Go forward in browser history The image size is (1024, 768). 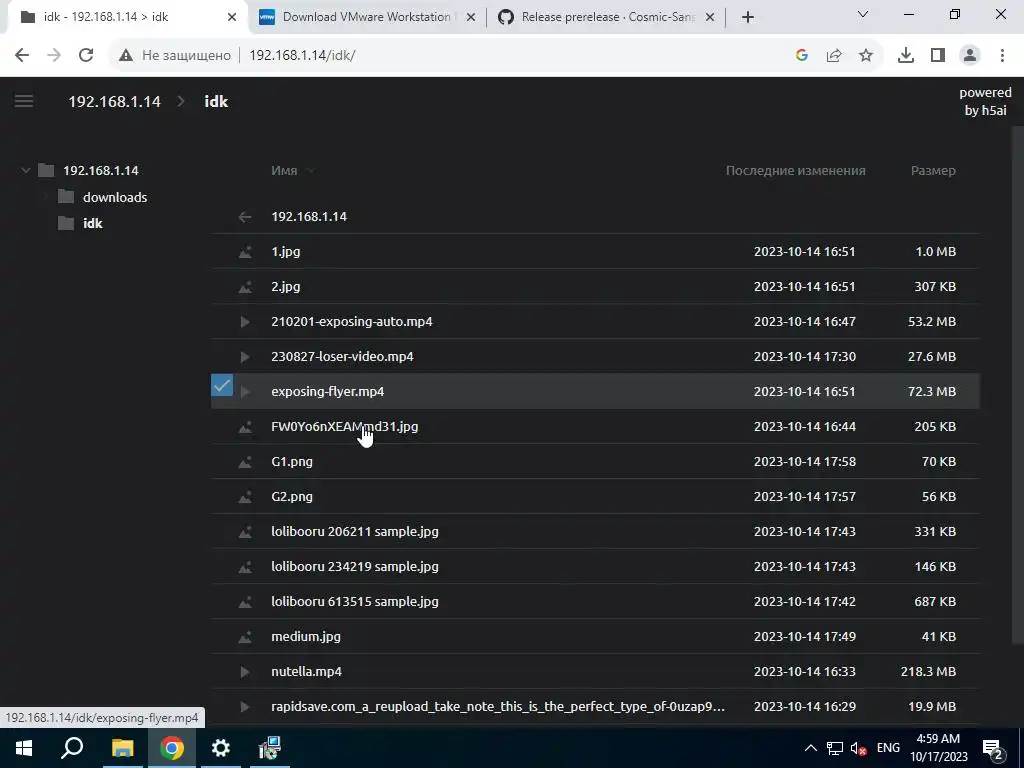coord(54,55)
